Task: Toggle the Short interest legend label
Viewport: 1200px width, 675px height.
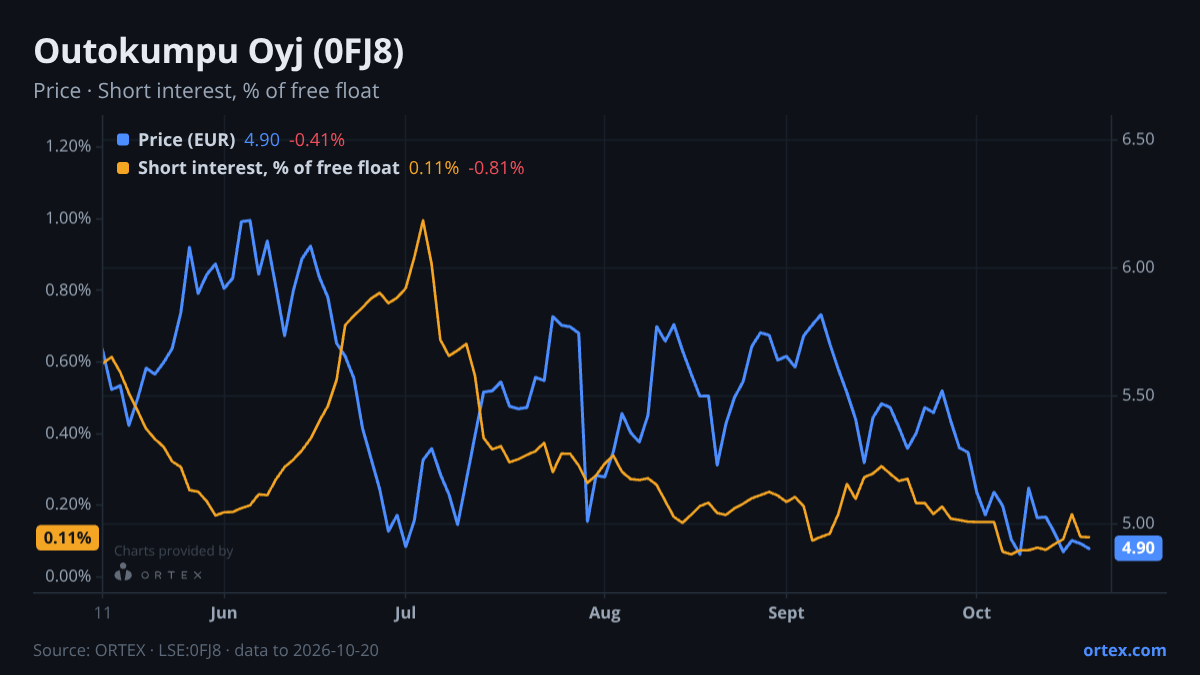Action: pyautogui.click(x=268, y=168)
